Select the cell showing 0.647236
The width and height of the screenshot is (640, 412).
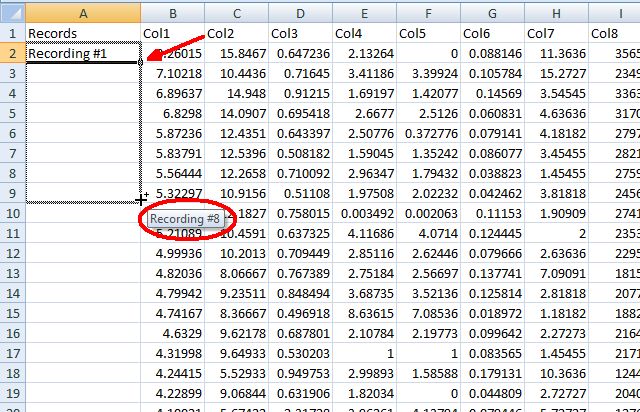[x=301, y=53]
